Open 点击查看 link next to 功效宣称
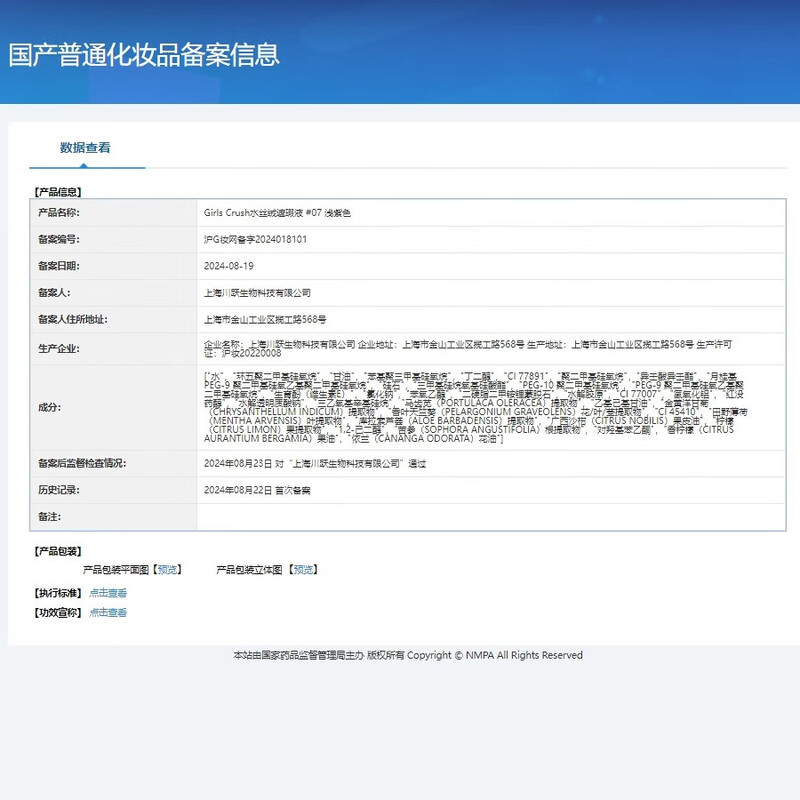This screenshot has height=800, width=800. click(108, 613)
